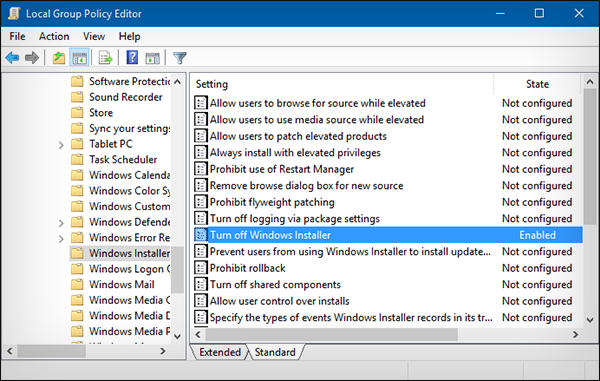Screen dimensions: 600x381
Task: Open the File menu
Action: tap(17, 36)
